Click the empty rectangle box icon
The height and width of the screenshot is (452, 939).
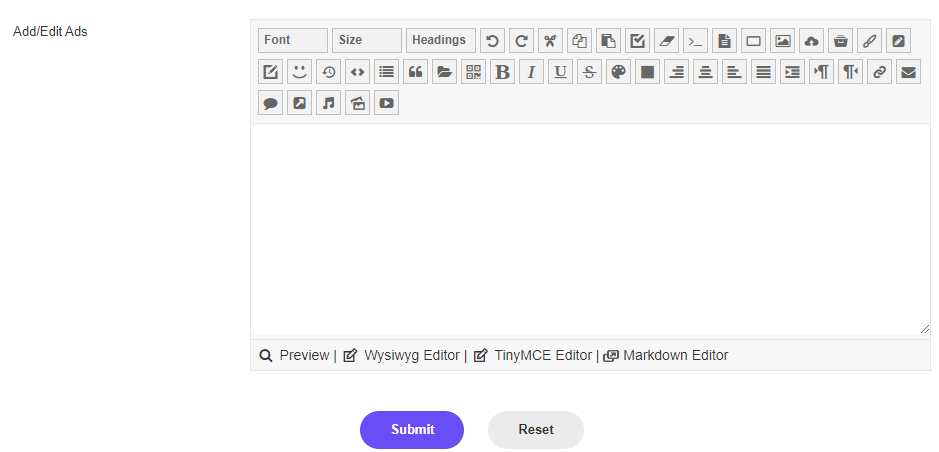pos(753,41)
